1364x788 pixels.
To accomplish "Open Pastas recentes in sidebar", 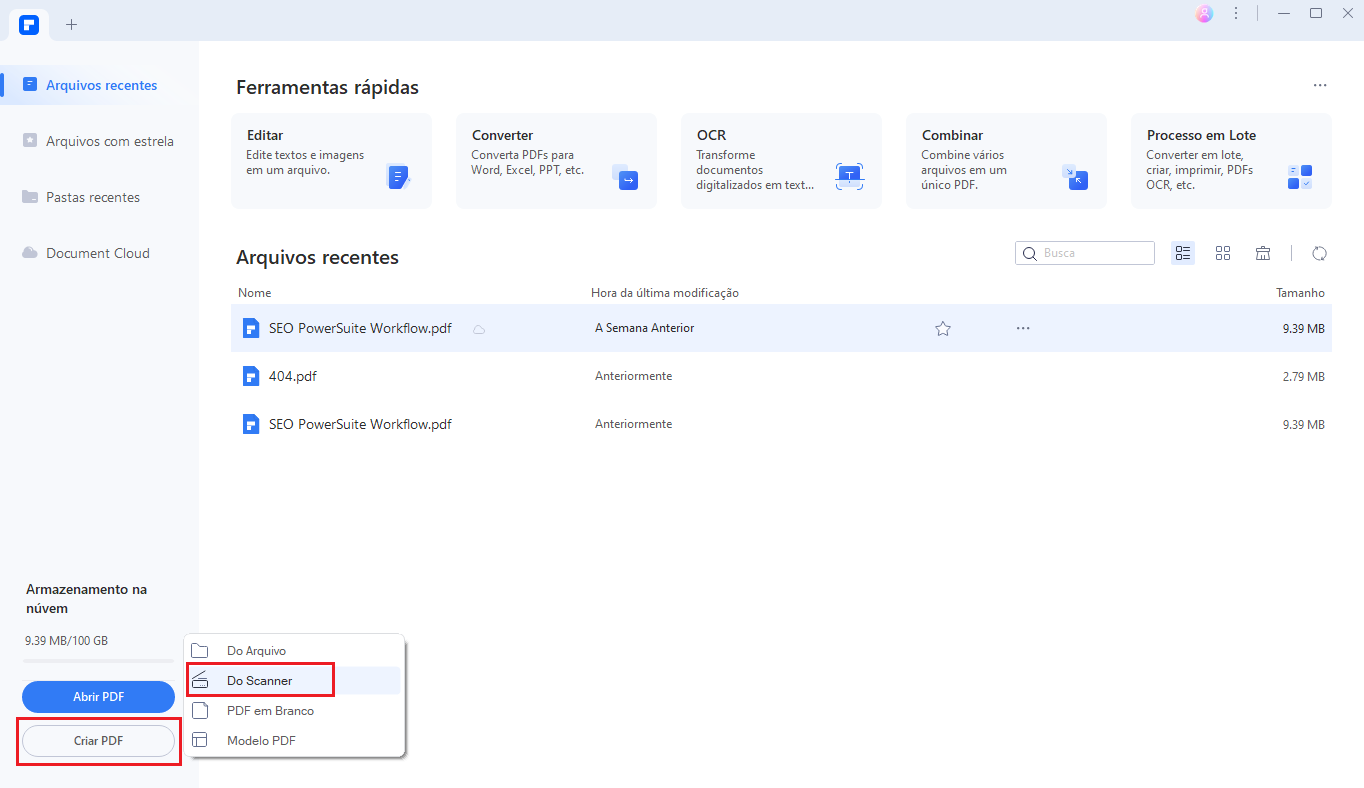I will click(x=81, y=197).
